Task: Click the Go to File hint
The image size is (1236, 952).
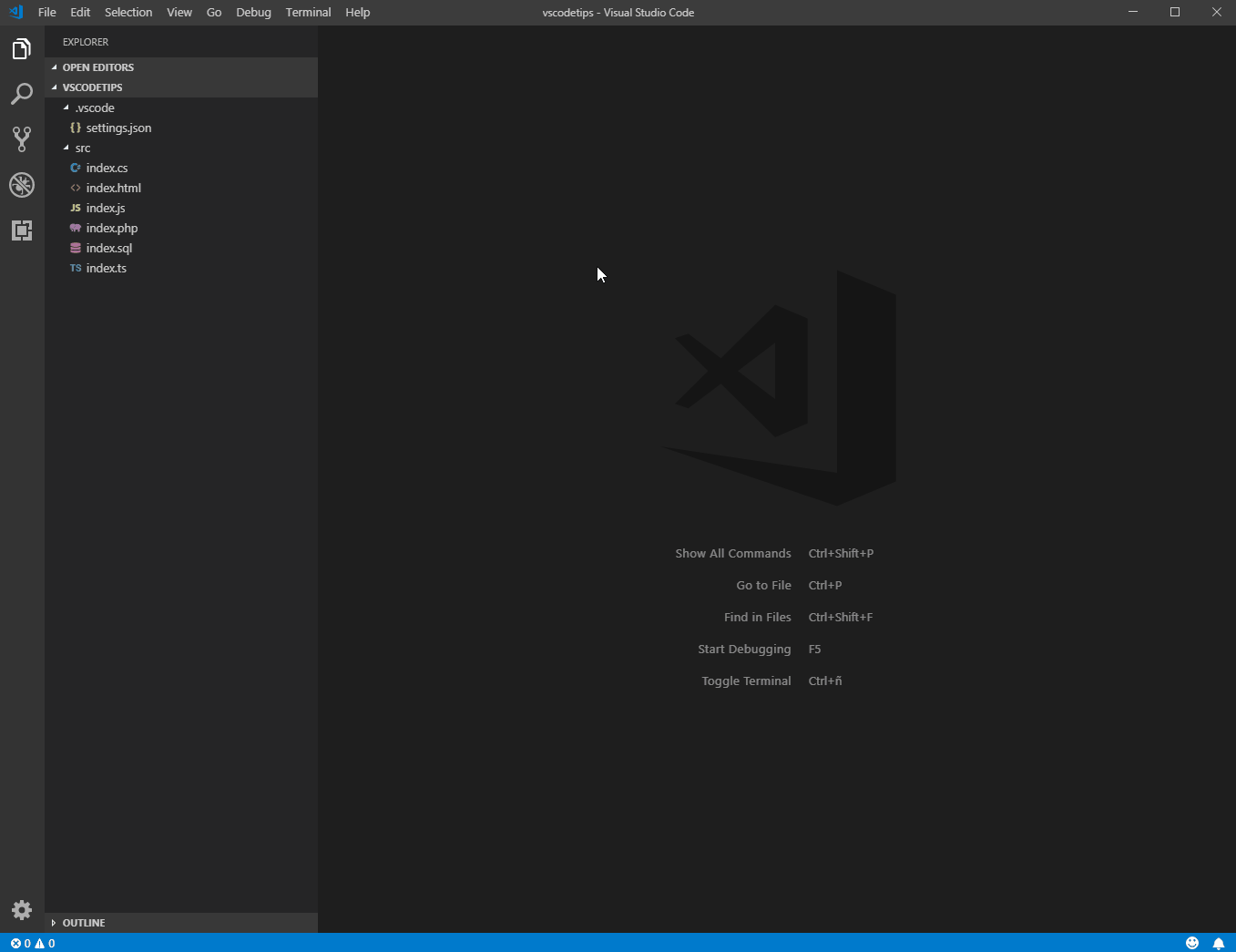Action: (763, 585)
